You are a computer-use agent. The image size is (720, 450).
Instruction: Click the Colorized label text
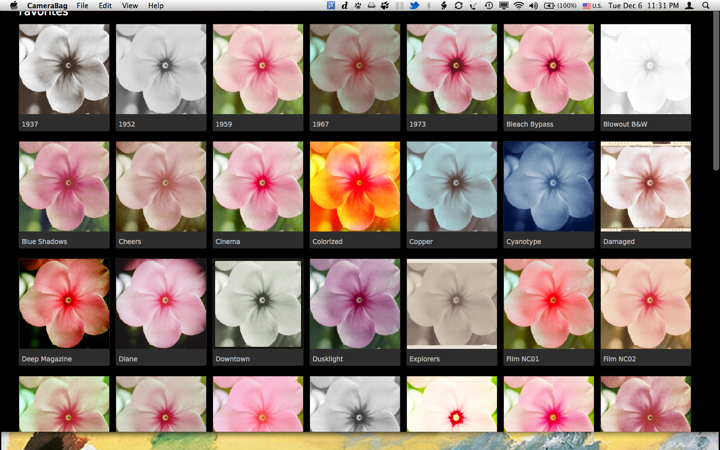pos(327,242)
